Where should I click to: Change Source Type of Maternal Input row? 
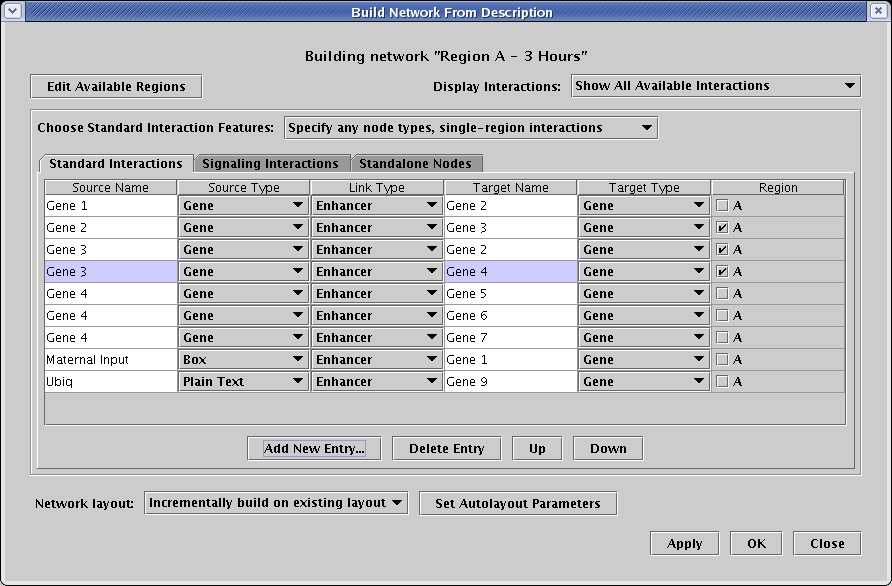(244, 360)
